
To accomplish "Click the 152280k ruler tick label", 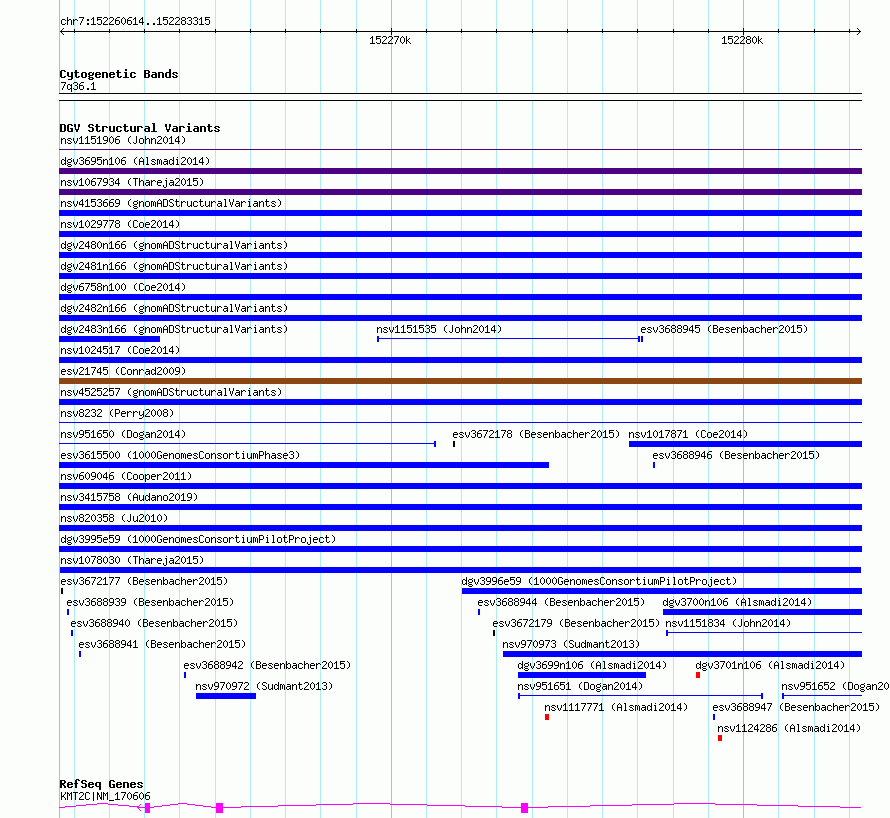I will (x=742, y=40).
